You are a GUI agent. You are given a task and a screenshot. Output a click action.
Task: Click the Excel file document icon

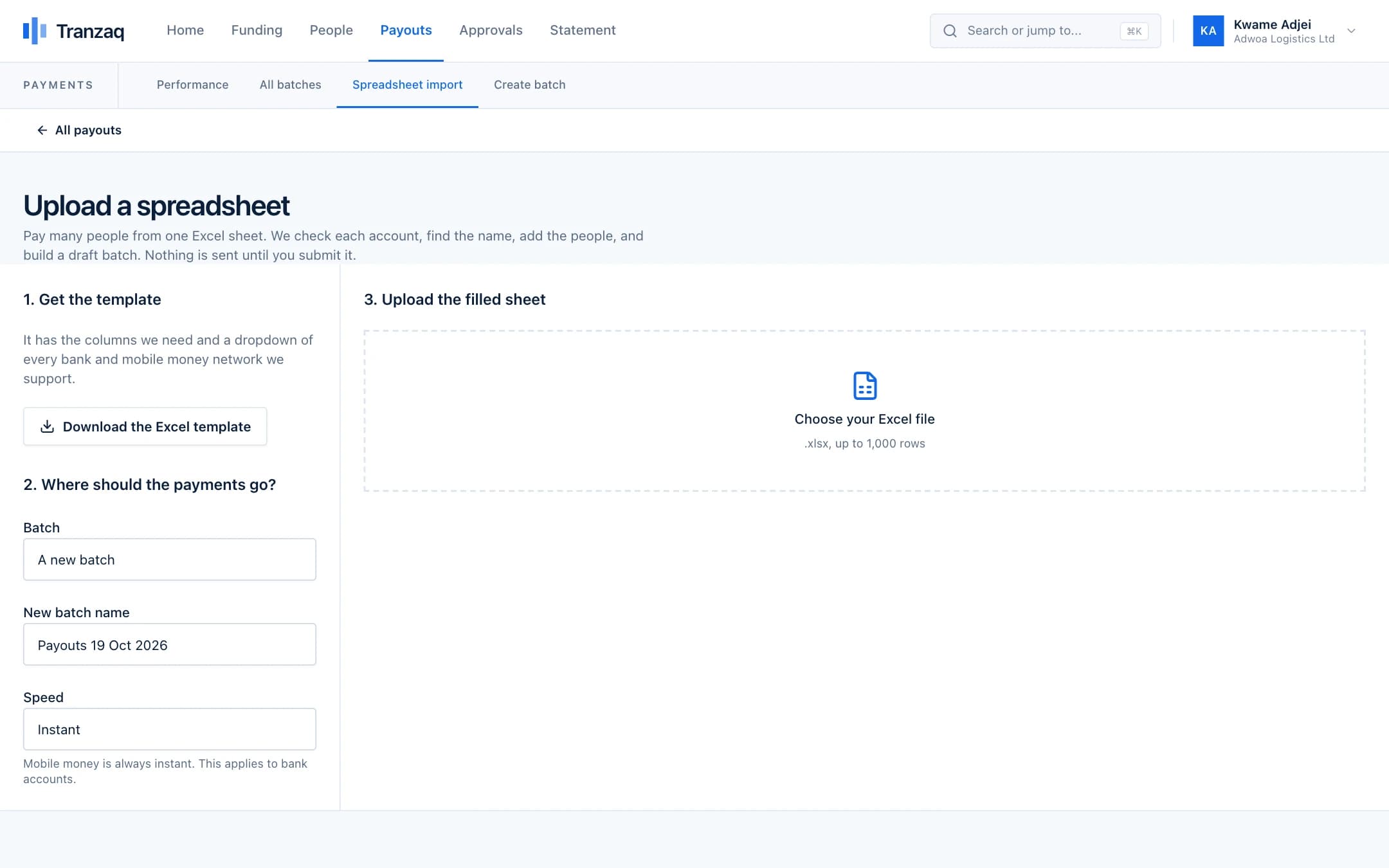tap(864, 386)
